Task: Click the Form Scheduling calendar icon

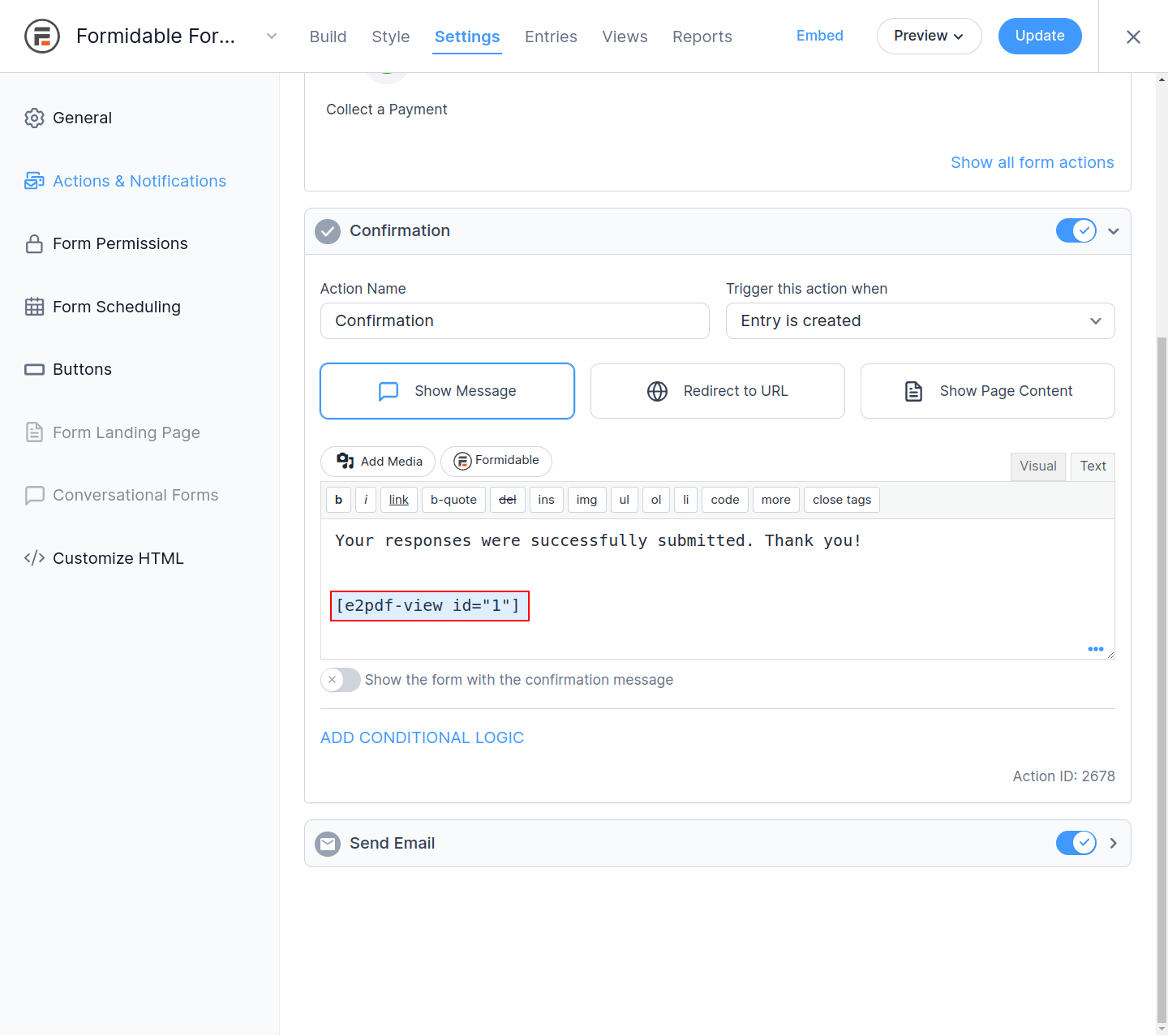Action: 34,307
